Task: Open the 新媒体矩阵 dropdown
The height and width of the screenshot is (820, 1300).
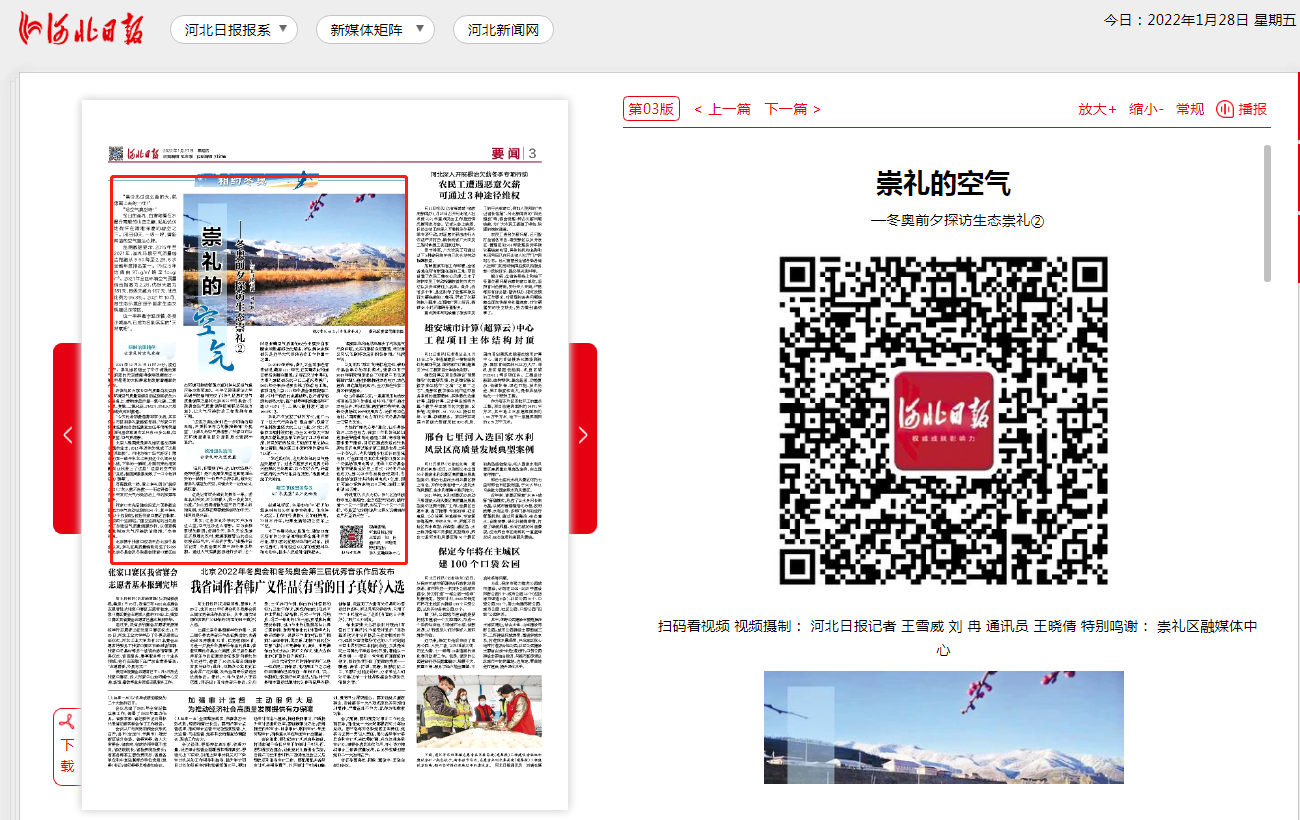Action: (375, 29)
